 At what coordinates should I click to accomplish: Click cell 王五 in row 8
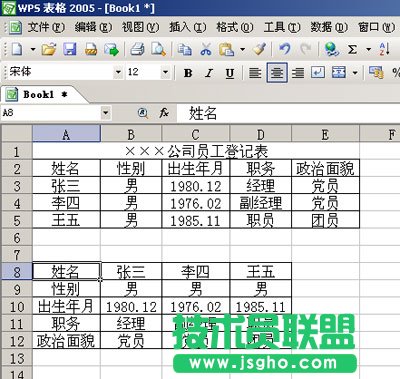coord(261,272)
